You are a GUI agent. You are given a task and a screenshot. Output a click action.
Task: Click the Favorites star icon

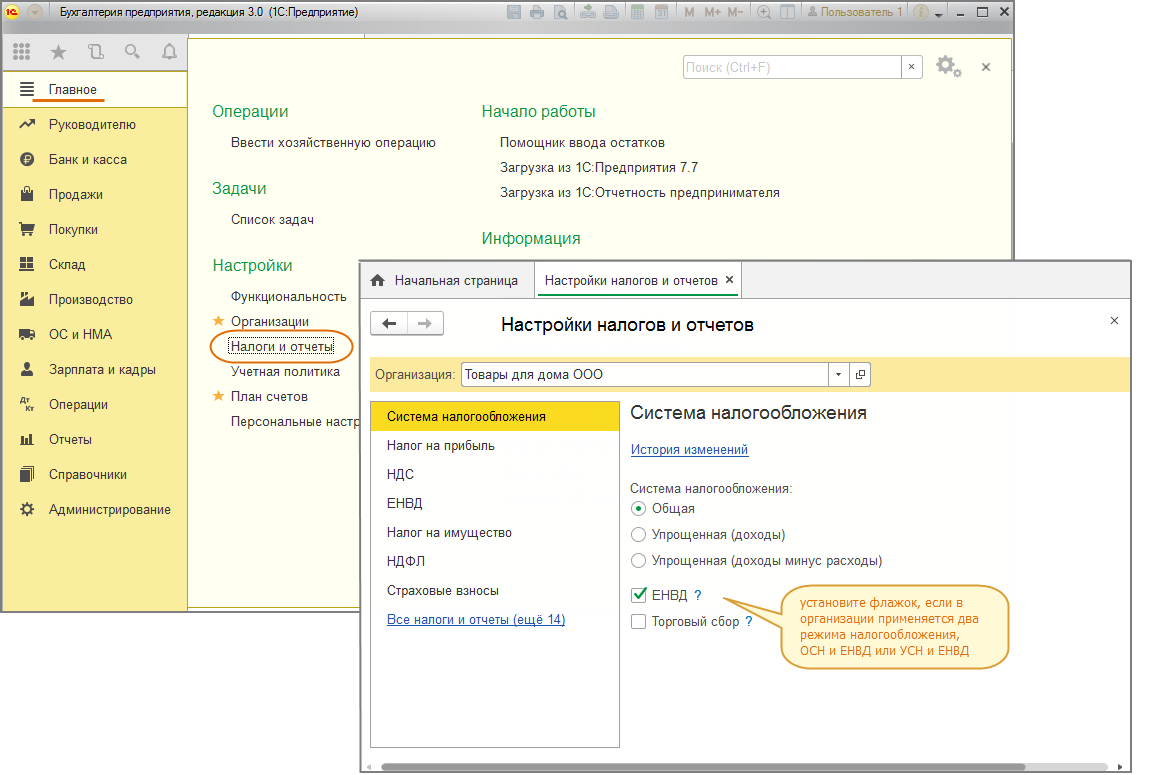58,52
